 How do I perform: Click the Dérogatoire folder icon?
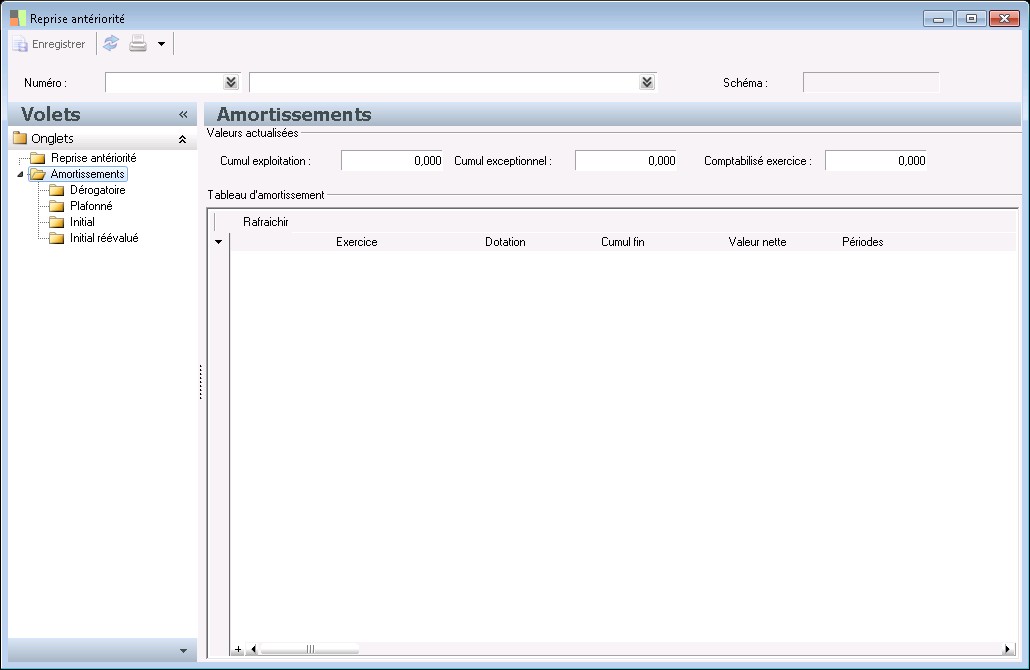tap(57, 190)
